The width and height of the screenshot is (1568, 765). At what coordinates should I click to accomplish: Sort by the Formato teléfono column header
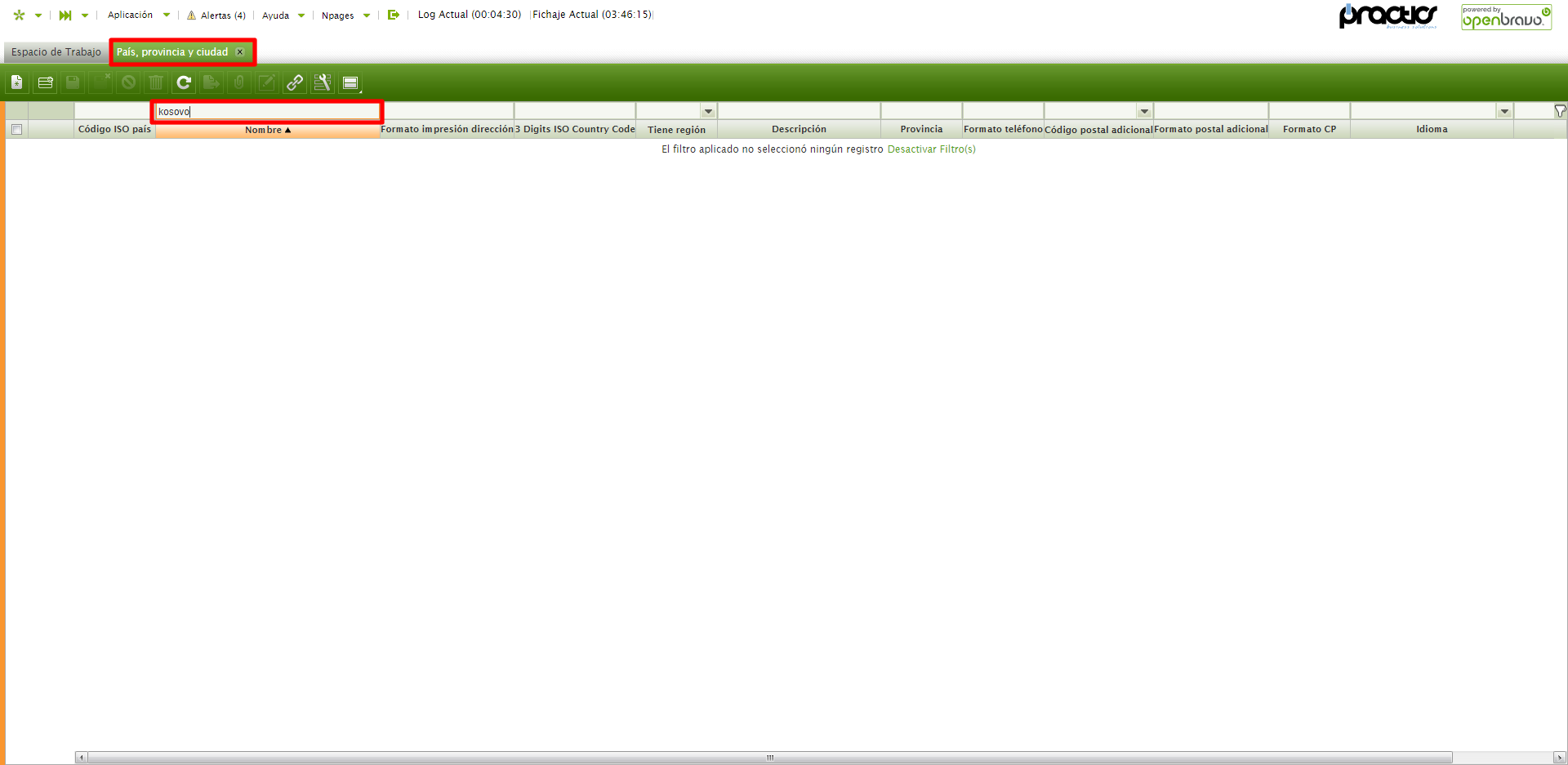click(1004, 129)
